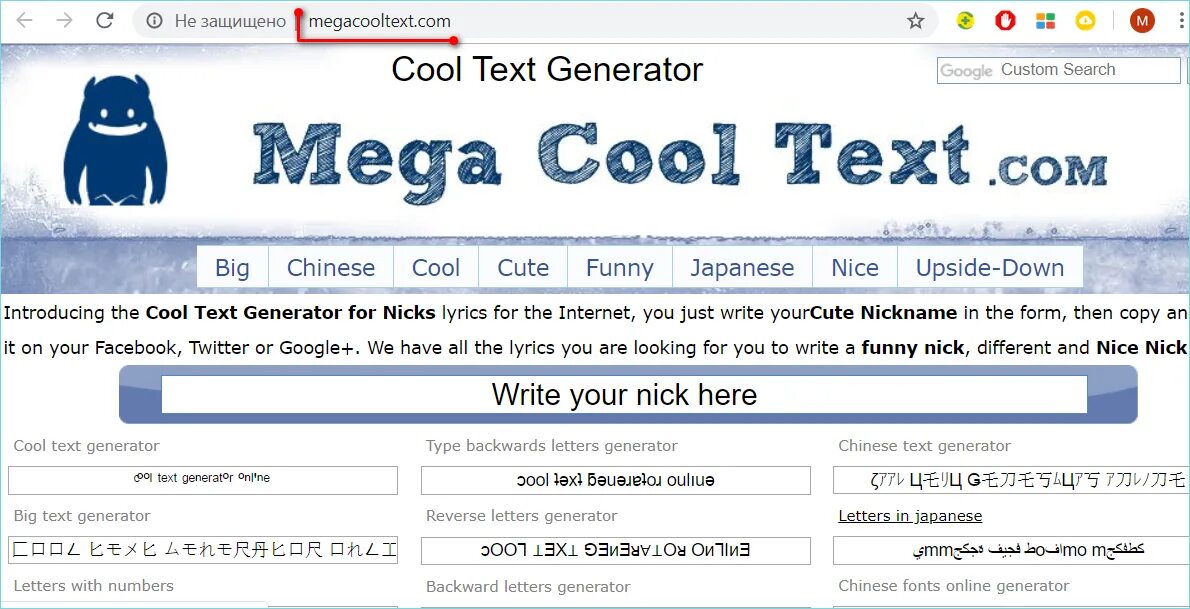Open the Letters in japanese link
Viewport: 1190px width, 609px height.
point(910,516)
